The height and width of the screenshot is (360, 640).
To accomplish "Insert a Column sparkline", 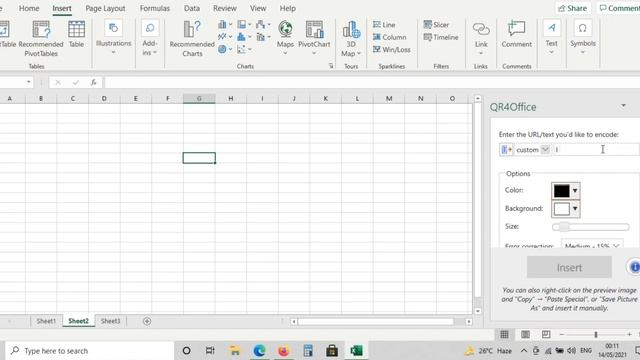I will pyautogui.click(x=389, y=37).
